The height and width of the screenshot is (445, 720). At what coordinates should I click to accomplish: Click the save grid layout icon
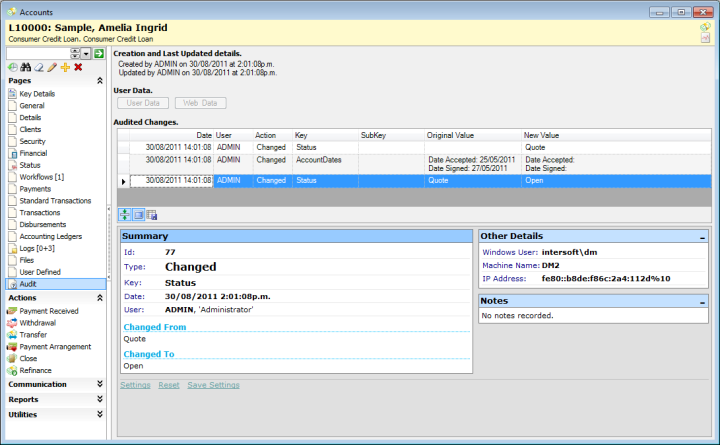point(151,215)
